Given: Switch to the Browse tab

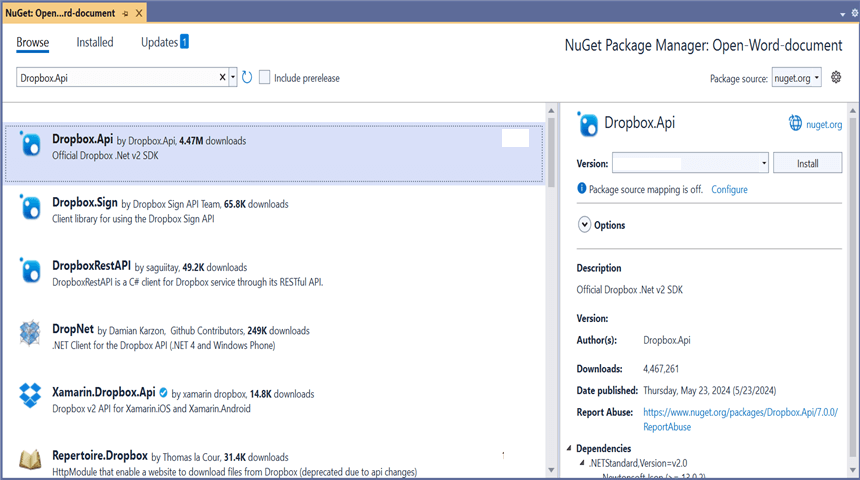Looking at the screenshot, I should point(32,42).
